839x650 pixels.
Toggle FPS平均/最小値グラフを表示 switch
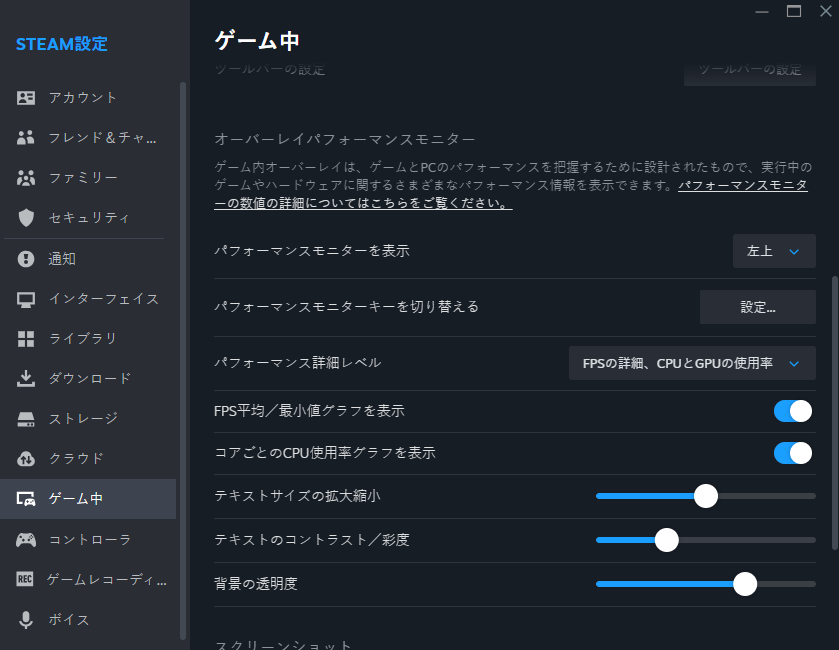tap(793, 411)
